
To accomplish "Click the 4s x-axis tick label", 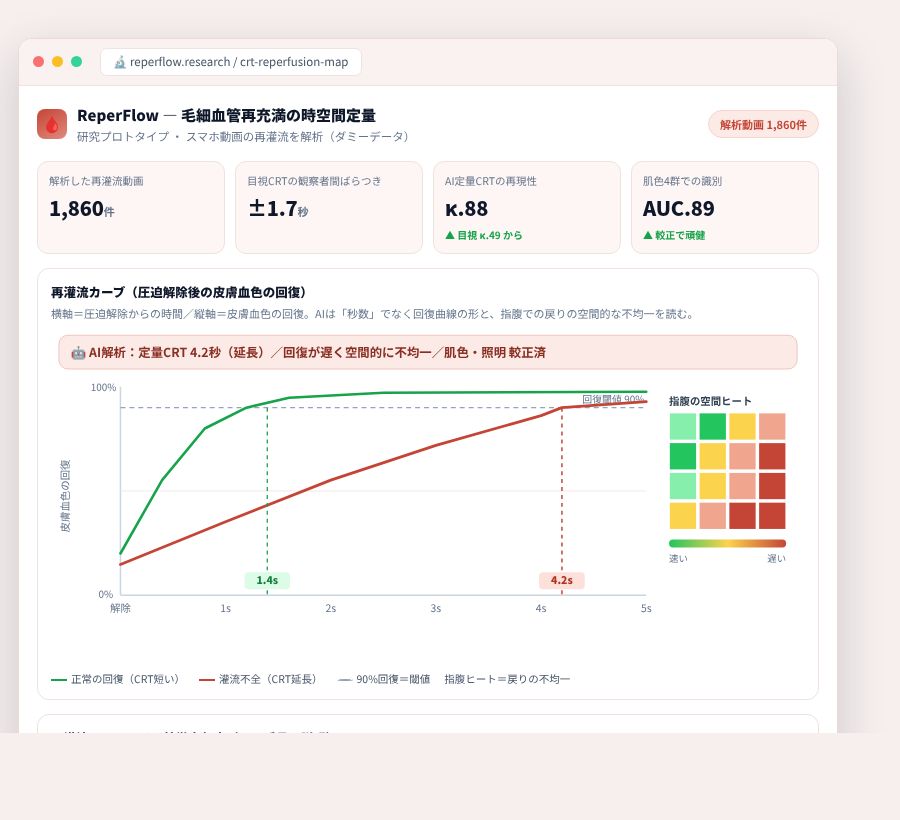I will (x=541, y=608).
